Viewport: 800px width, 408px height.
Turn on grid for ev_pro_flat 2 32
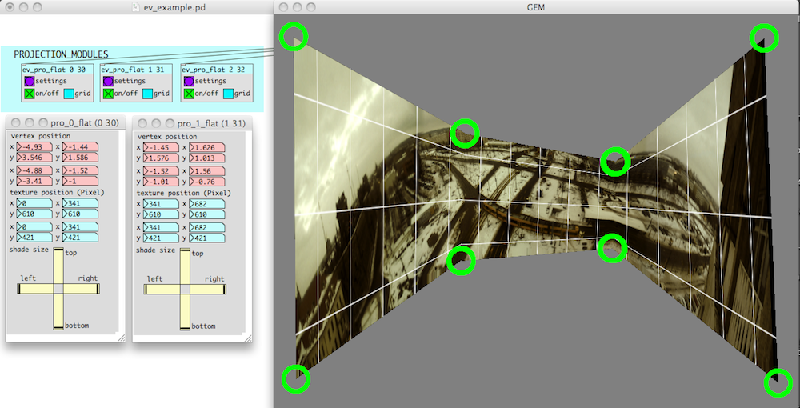coord(228,93)
